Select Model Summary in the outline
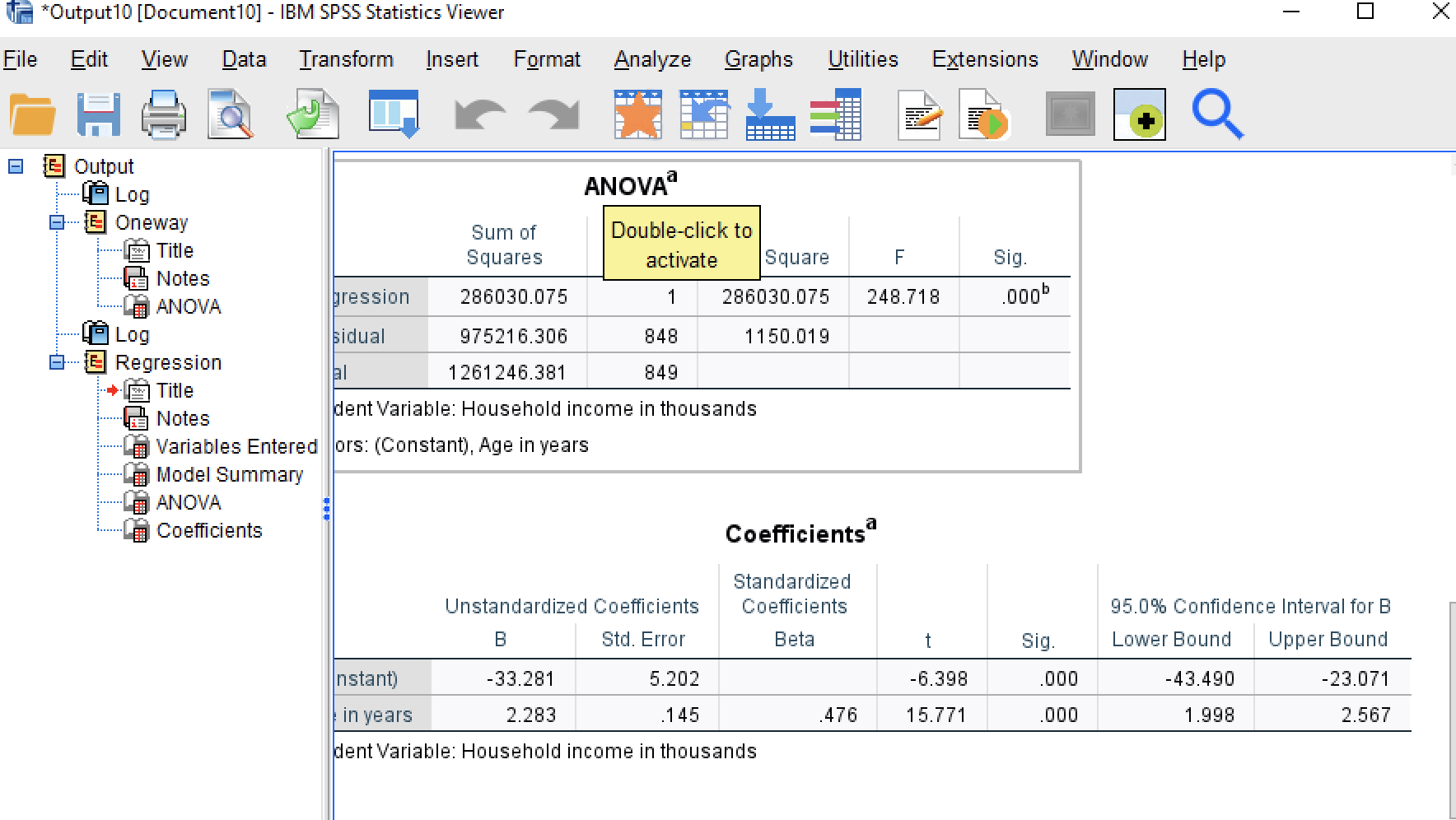Screen dimensions: 1456x820 click(x=229, y=474)
